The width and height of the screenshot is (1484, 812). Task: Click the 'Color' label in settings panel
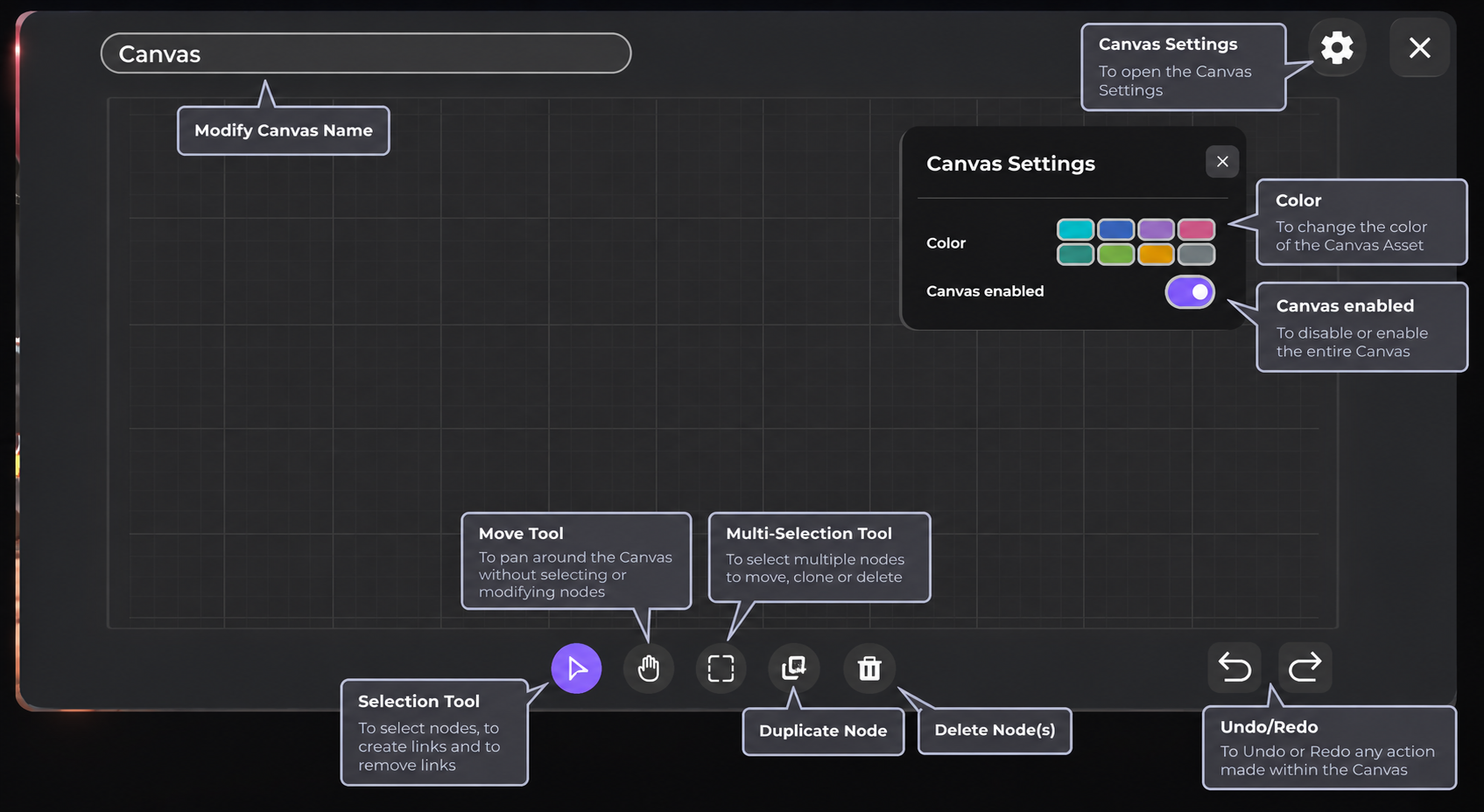[x=946, y=243]
